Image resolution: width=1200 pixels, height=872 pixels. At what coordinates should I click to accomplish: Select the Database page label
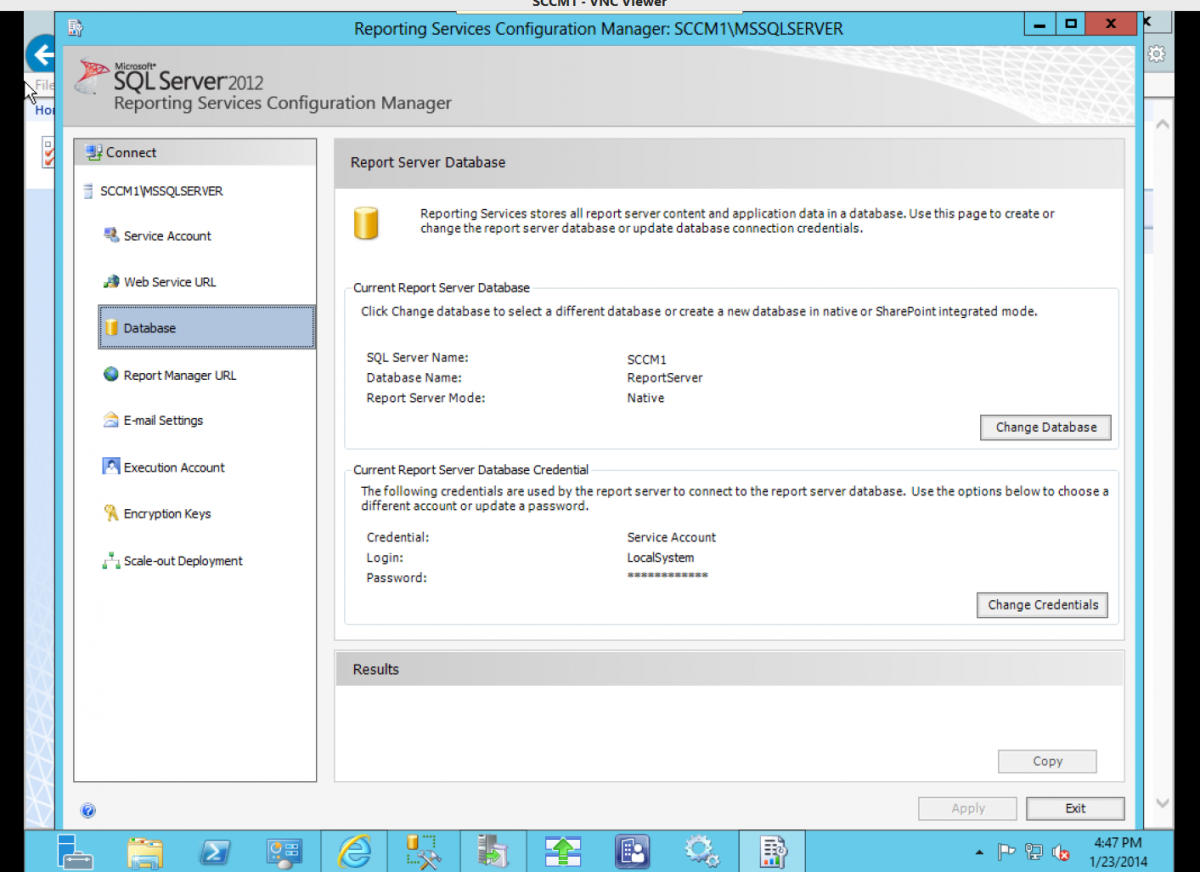(x=150, y=328)
